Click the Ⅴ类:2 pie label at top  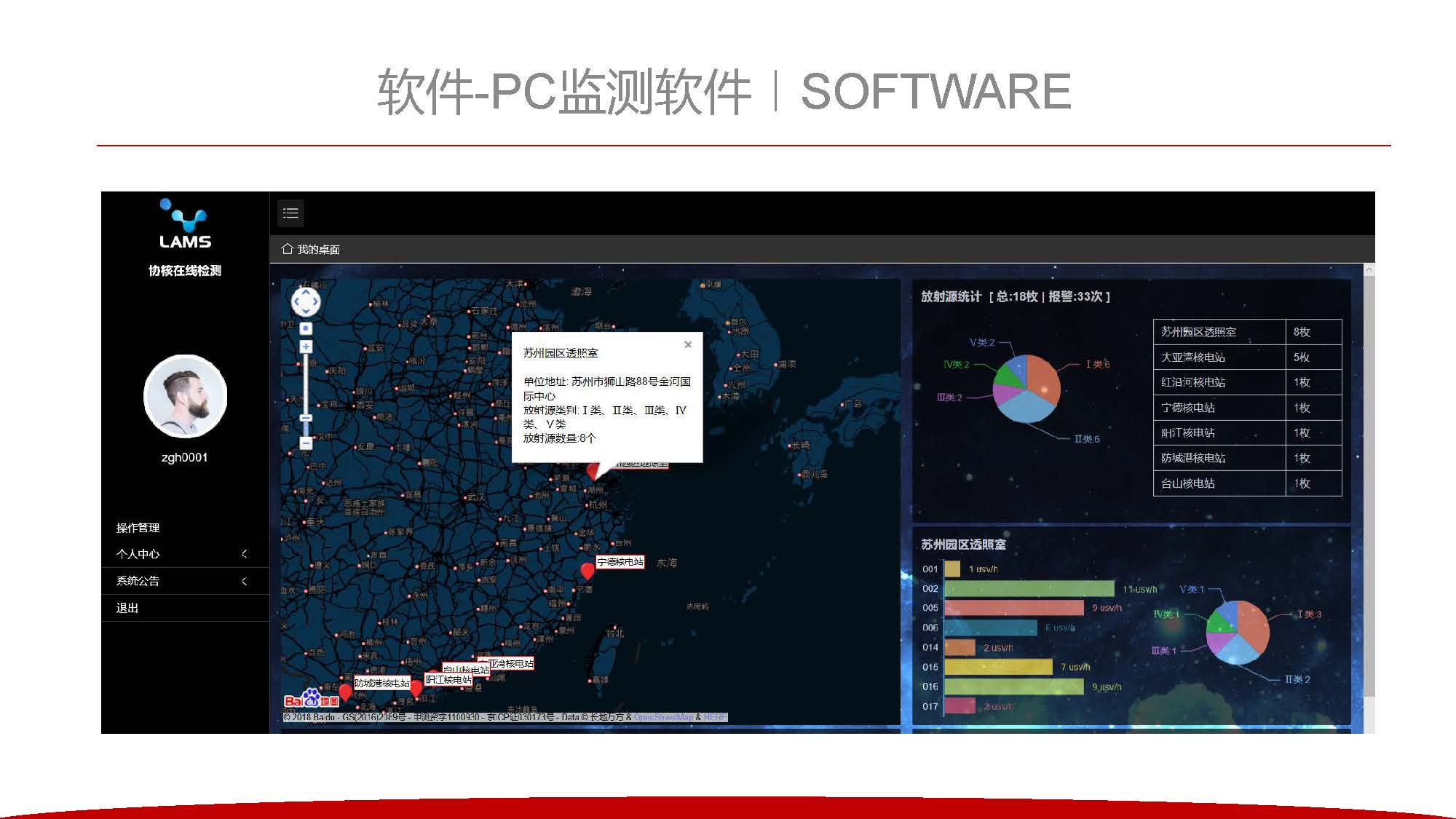pyautogui.click(x=982, y=342)
